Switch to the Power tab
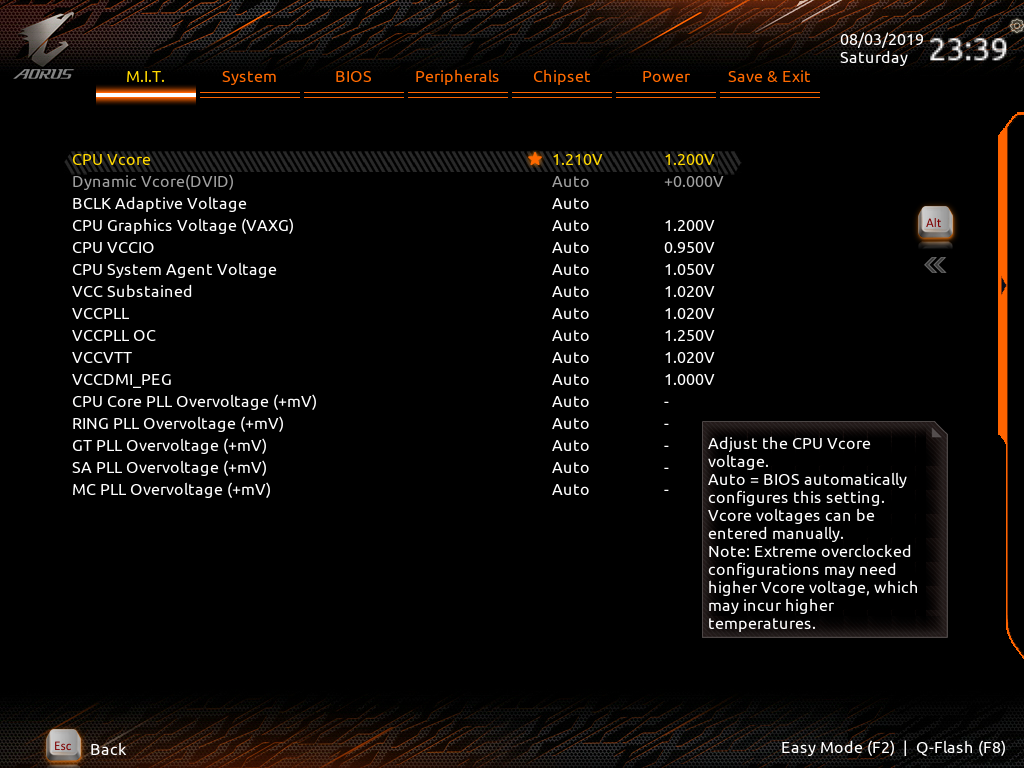This screenshot has width=1024, height=768. pyautogui.click(x=665, y=77)
